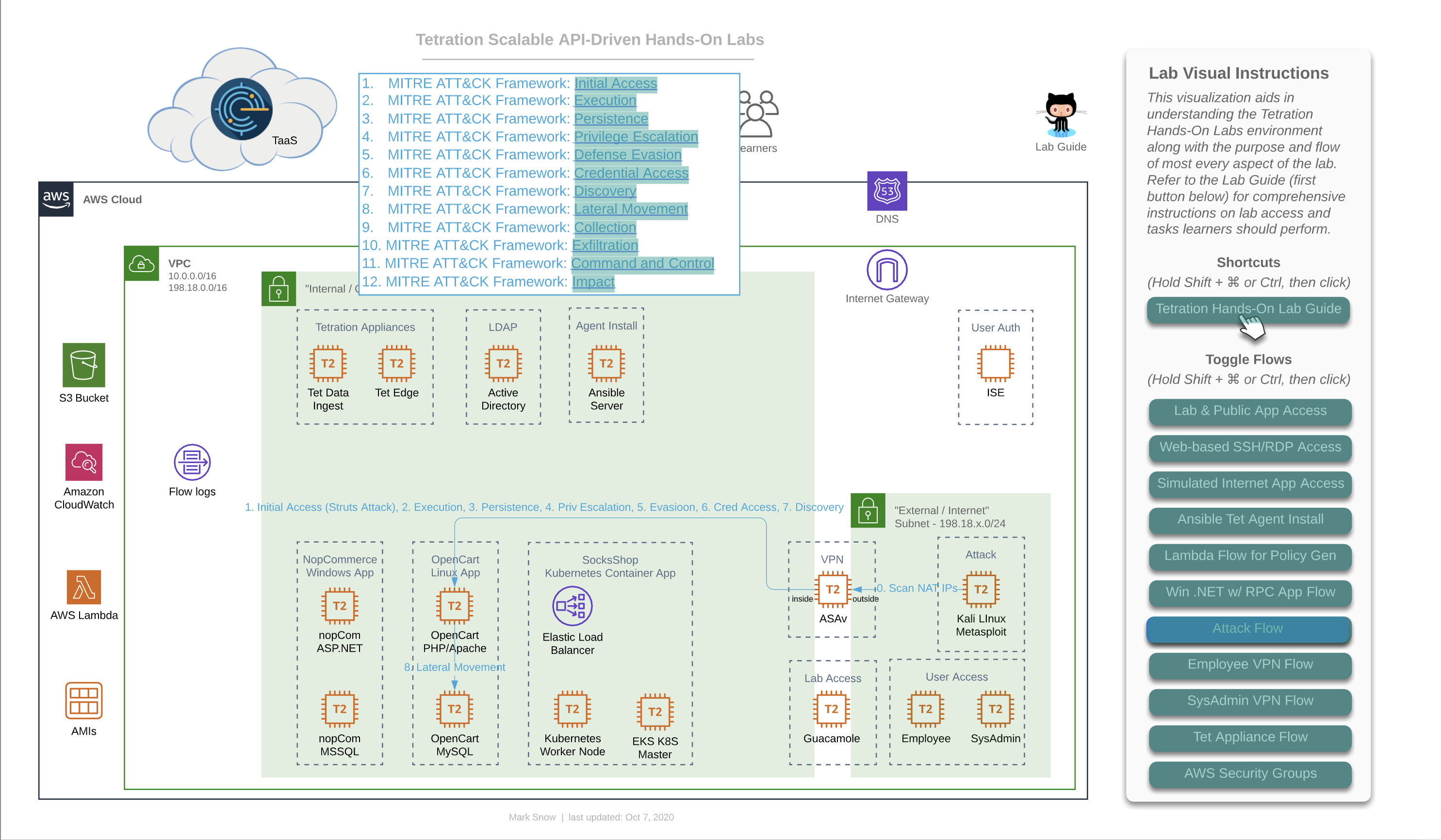Open the Persistence MITRE link
Image resolution: width=1441 pixels, height=840 pixels.
[611, 119]
